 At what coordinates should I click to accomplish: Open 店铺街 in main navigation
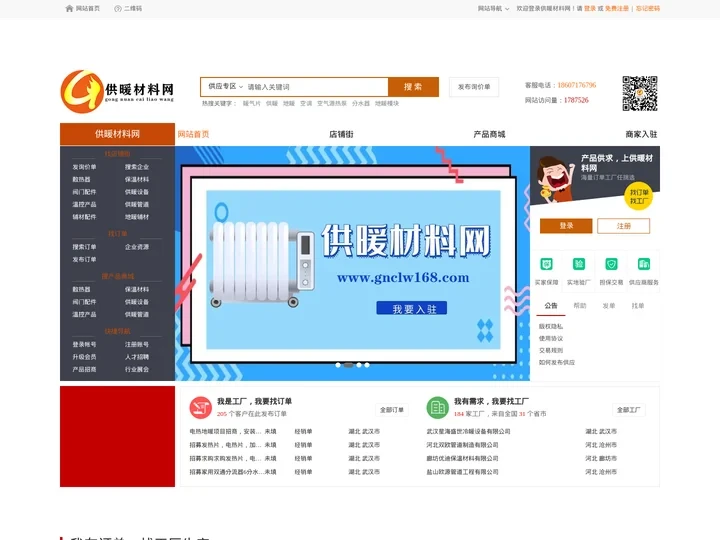(x=341, y=134)
